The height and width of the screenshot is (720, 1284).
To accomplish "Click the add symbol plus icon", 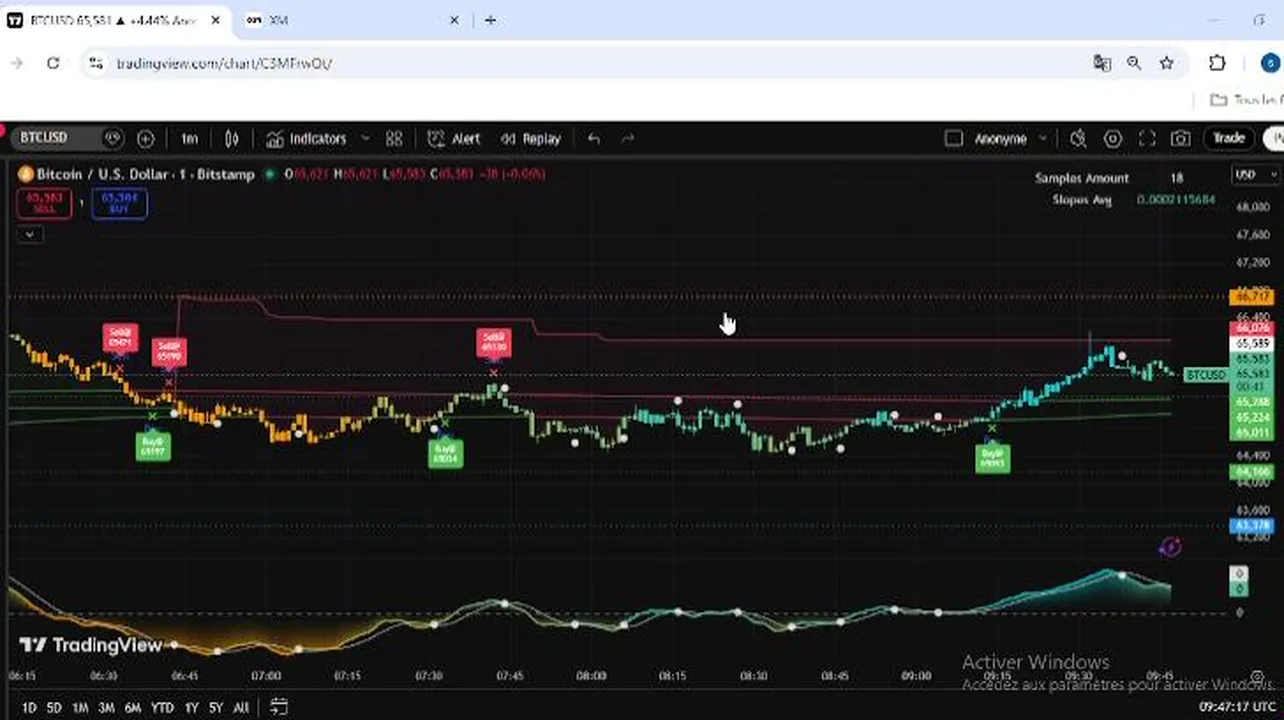I will tap(146, 139).
